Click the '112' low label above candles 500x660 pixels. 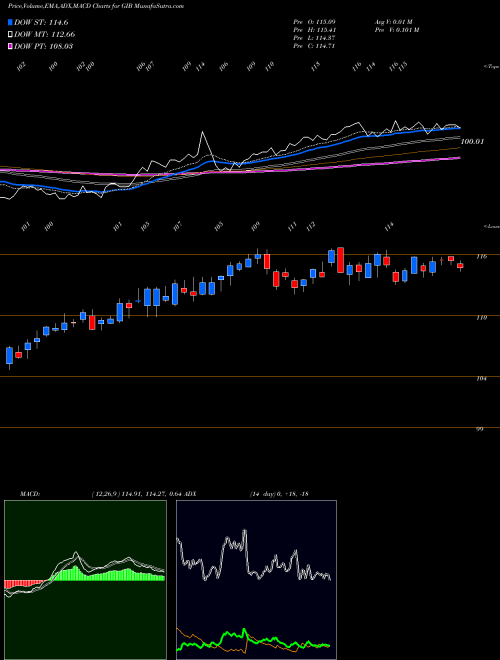[x=311, y=226]
